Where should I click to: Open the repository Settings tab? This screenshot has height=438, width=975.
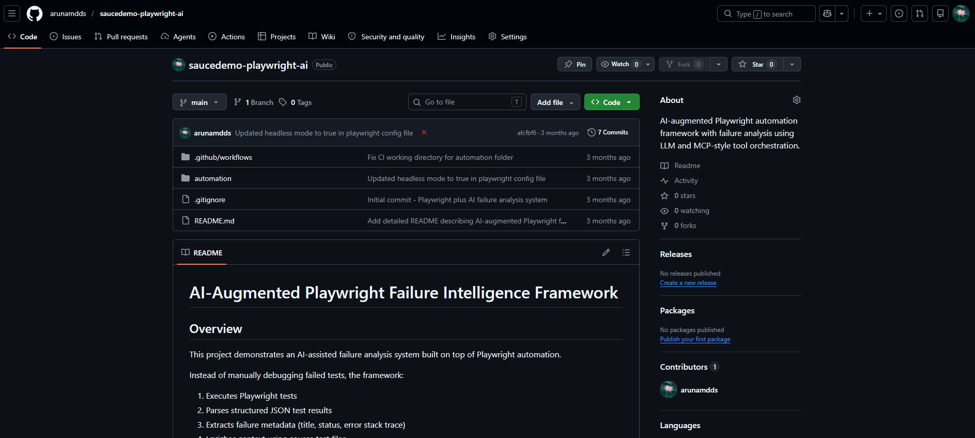click(507, 37)
